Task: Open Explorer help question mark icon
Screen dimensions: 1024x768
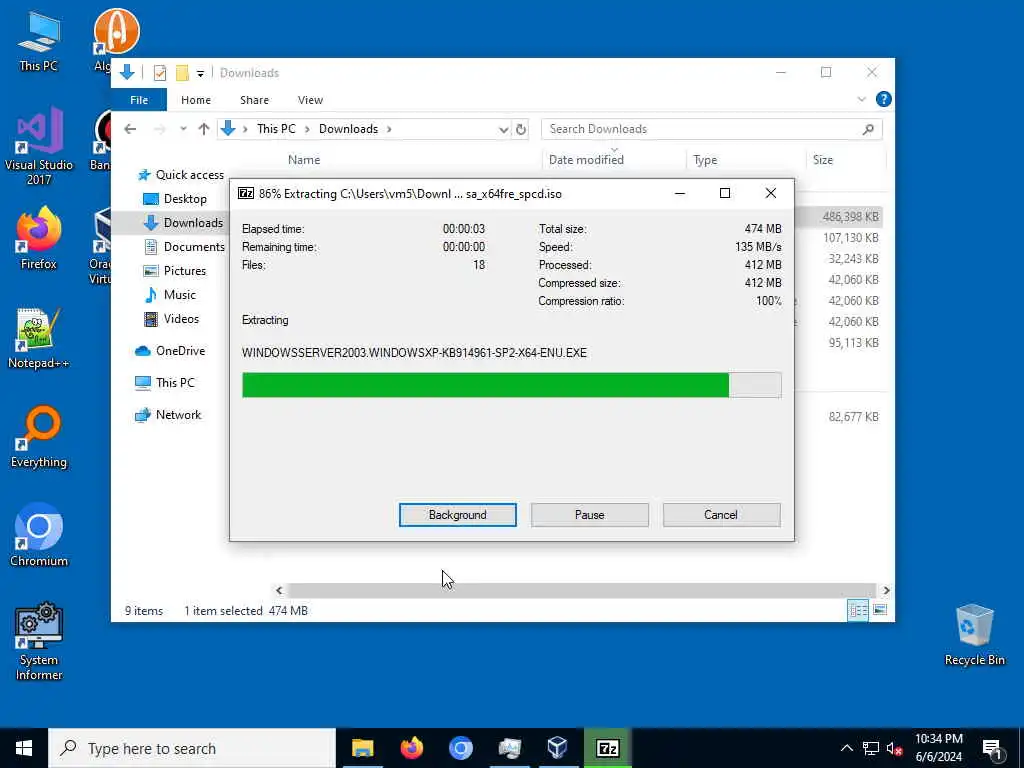Action: coord(884,99)
